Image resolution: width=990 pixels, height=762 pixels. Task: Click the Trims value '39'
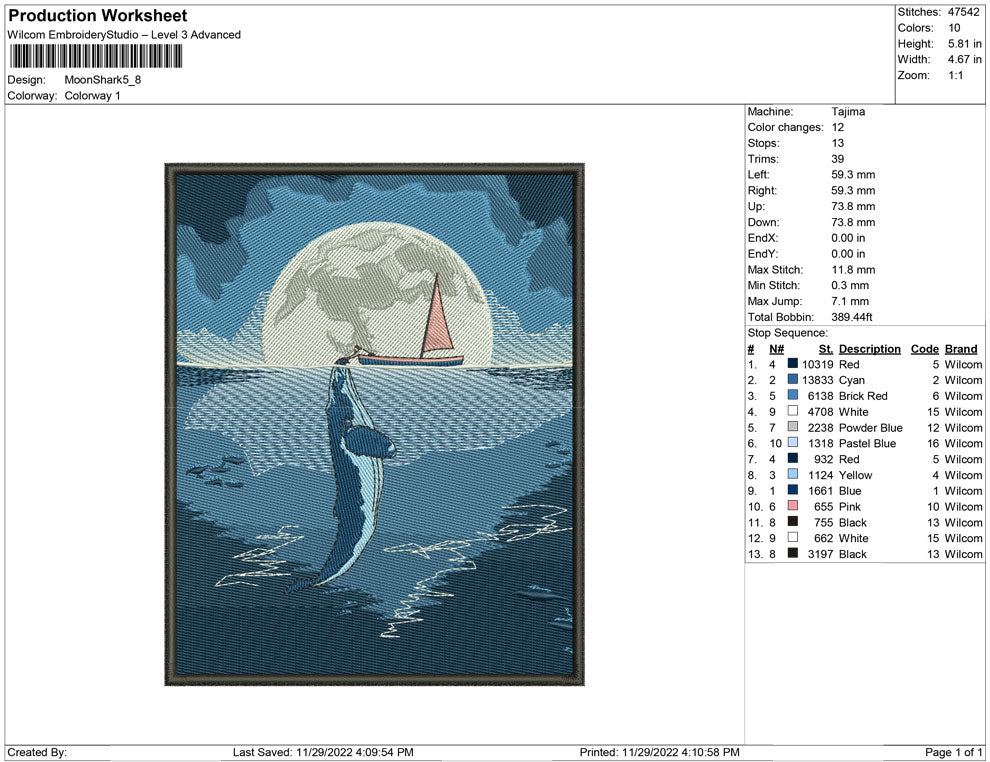coord(838,158)
